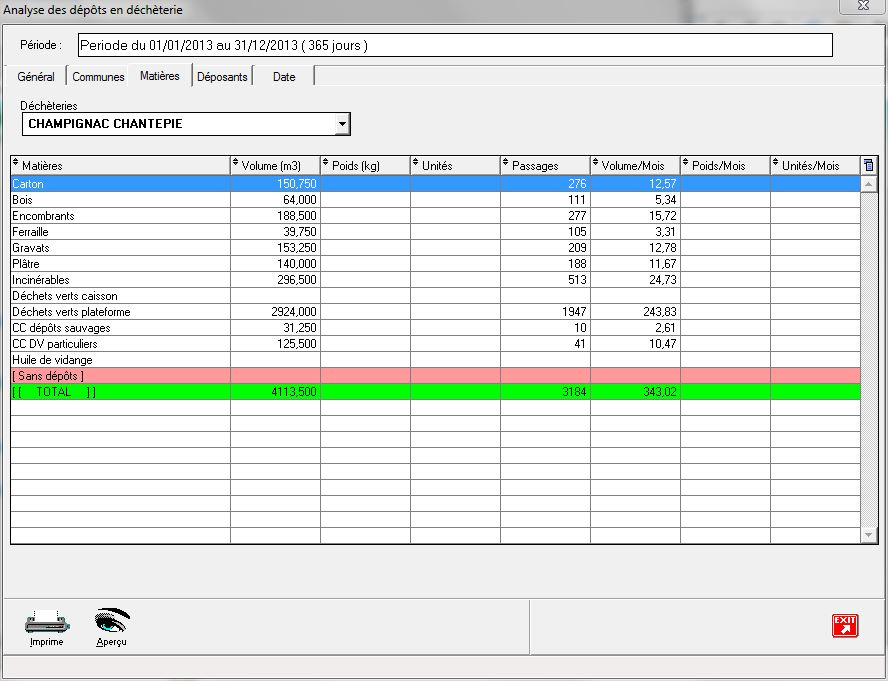Click the Période date range field

(454, 46)
